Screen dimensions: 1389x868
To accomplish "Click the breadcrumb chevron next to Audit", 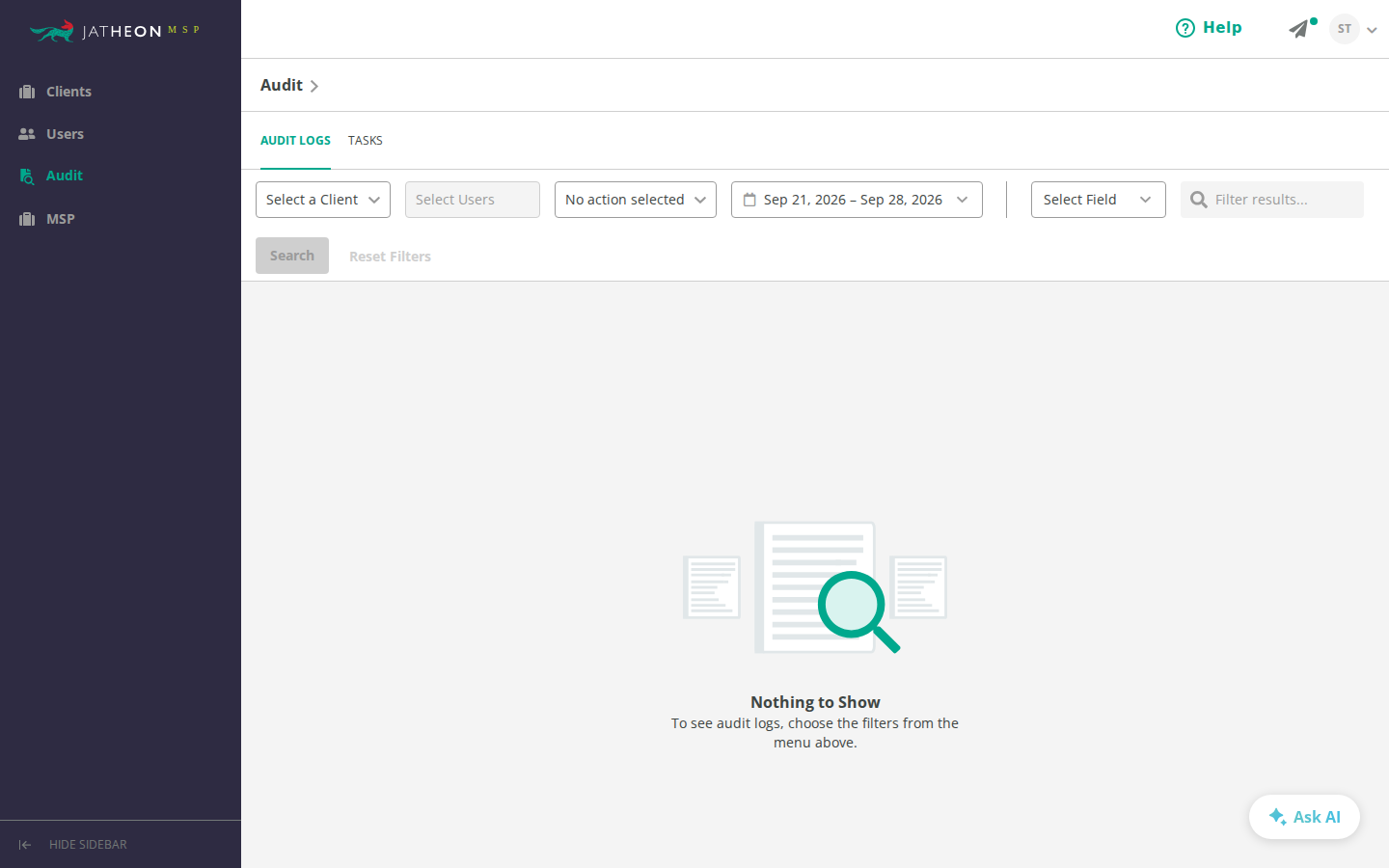I will [x=314, y=86].
